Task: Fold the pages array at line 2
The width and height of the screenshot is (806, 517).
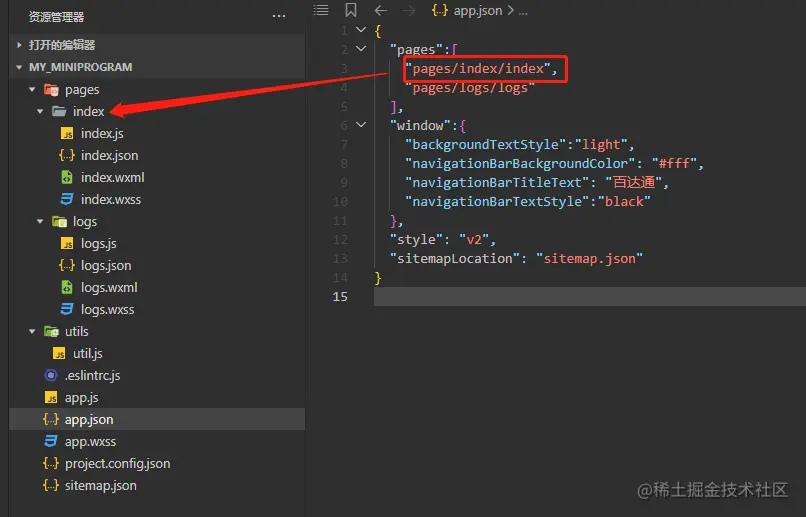Action: coord(361,49)
